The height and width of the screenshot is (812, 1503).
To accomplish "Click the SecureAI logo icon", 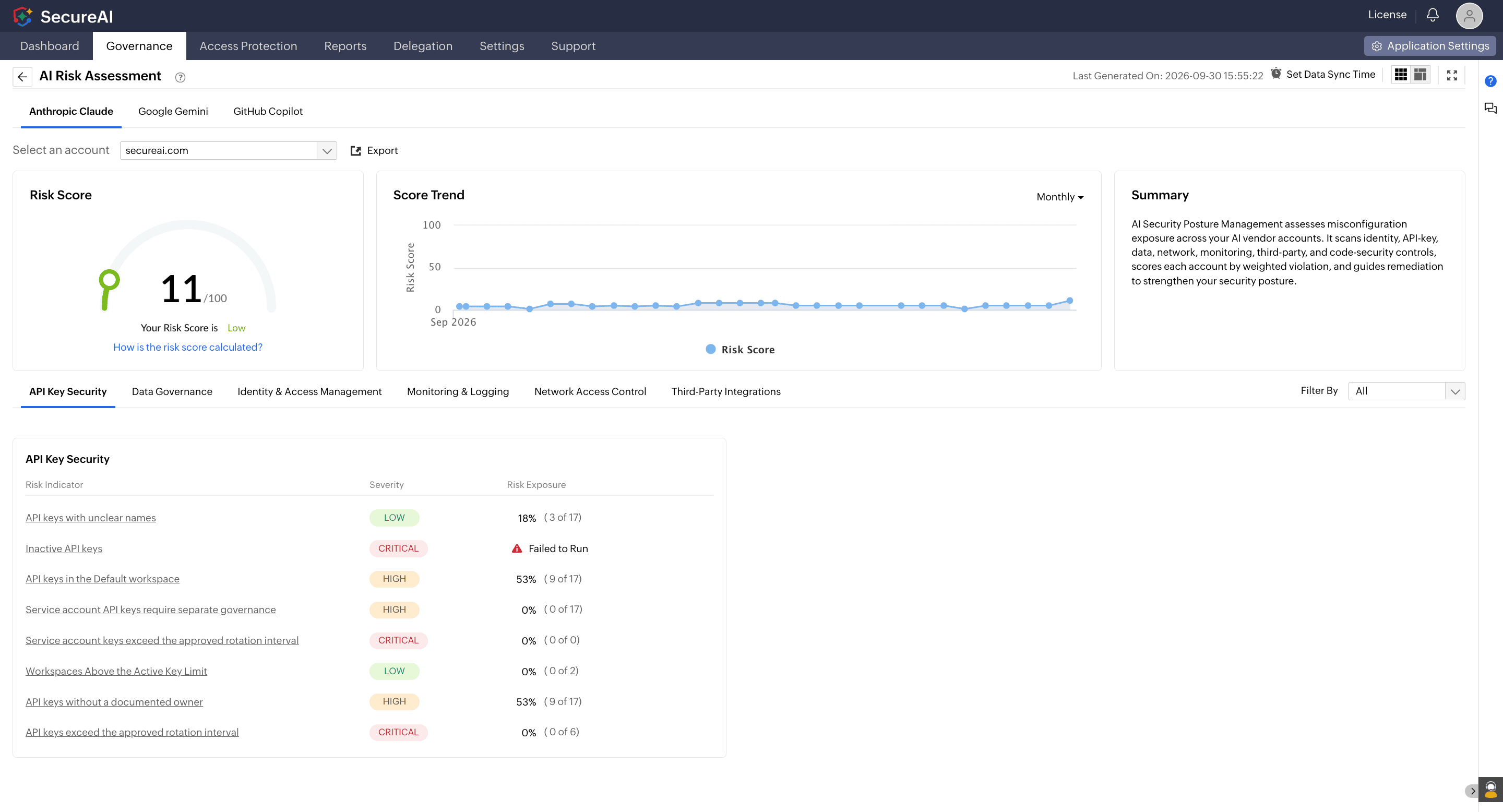I will [23, 16].
